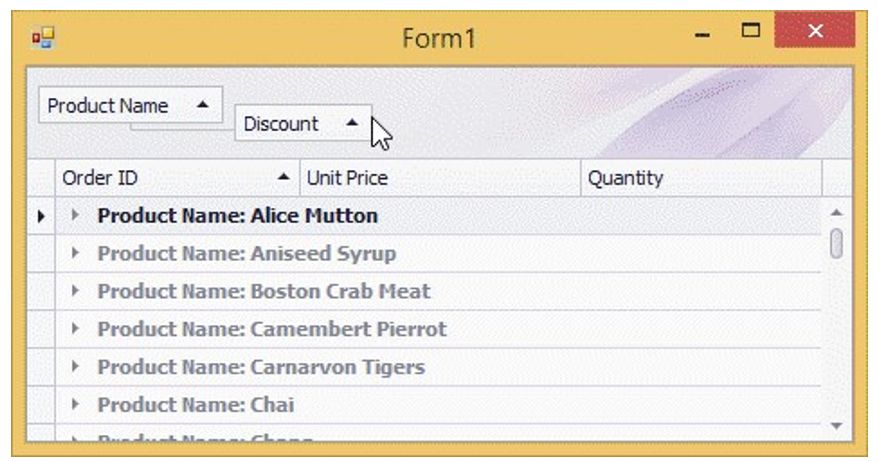This screenshot has width=879, height=462.
Task: Sort by the Unit Price column header
Action: [440, 178]
